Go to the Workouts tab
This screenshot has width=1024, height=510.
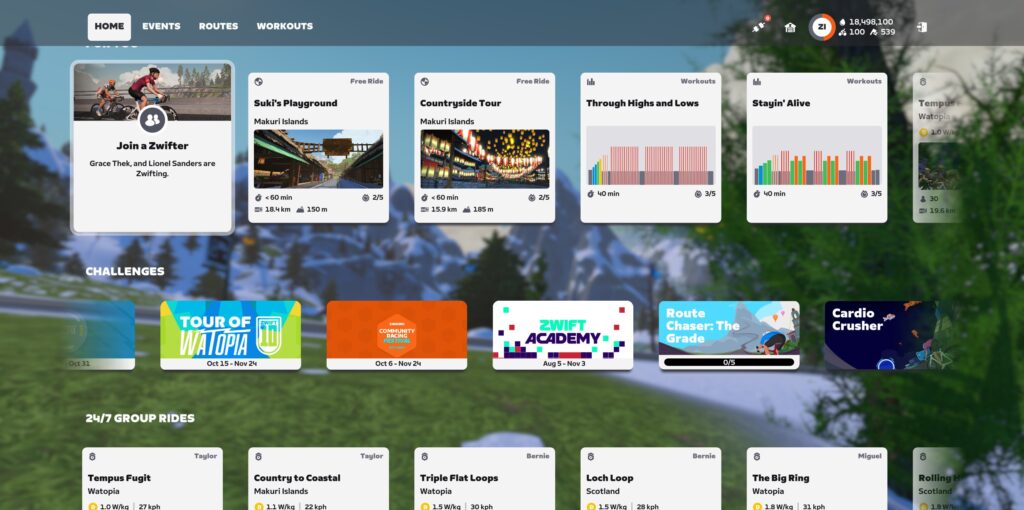click(x=284, y=27)
